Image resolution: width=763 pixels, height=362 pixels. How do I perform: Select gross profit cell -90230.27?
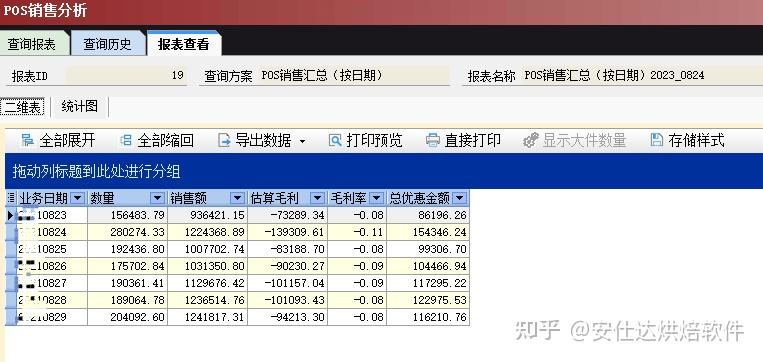[288, 266]
